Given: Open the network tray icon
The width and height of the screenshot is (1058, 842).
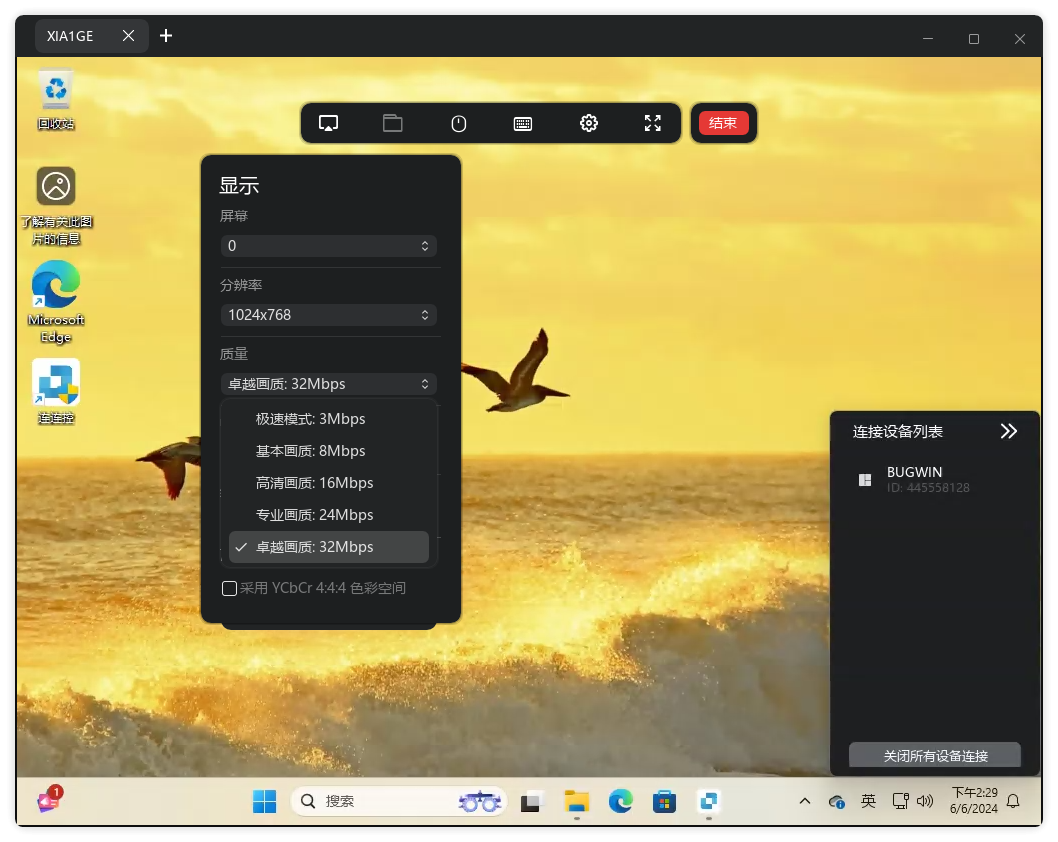Looking at the screenshot, I should point(900,802).
